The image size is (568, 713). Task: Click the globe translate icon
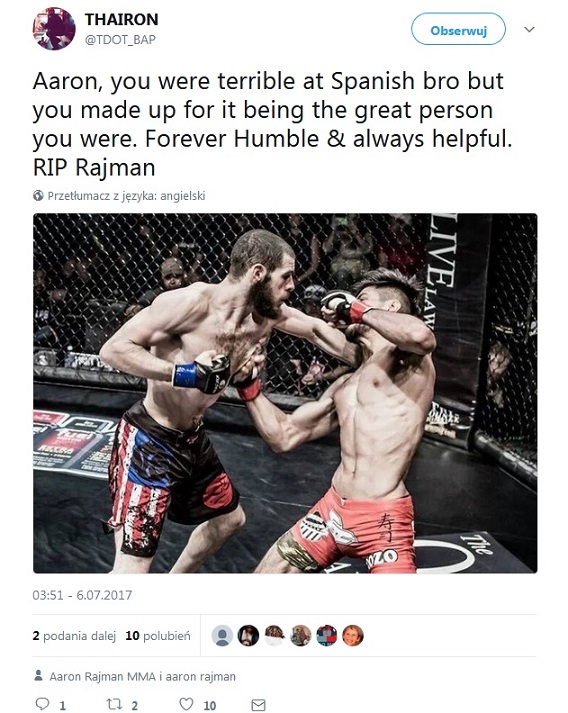pos(38,196)
